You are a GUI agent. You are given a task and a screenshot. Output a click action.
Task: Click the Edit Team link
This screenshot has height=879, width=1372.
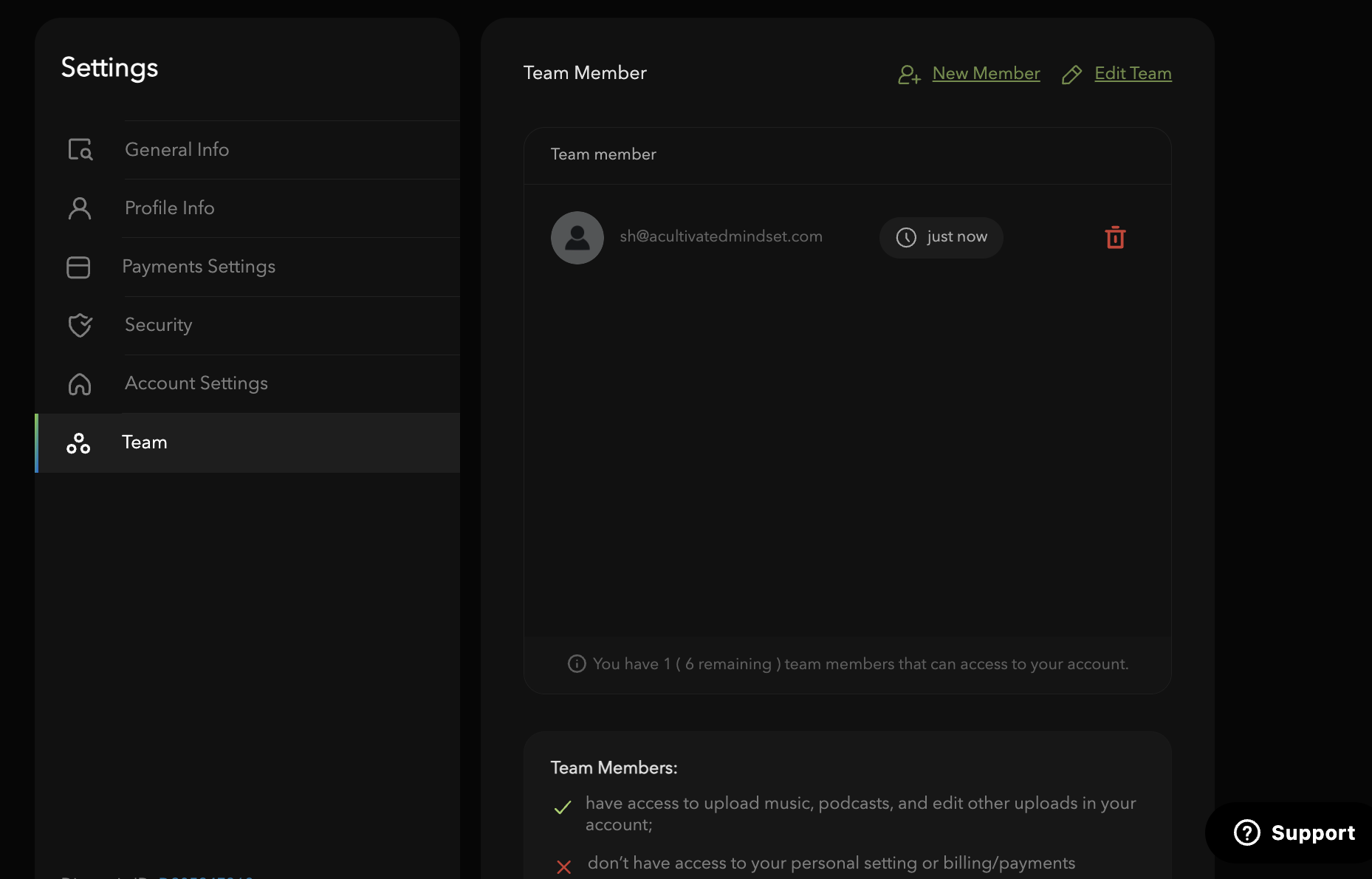point(1133,73)
